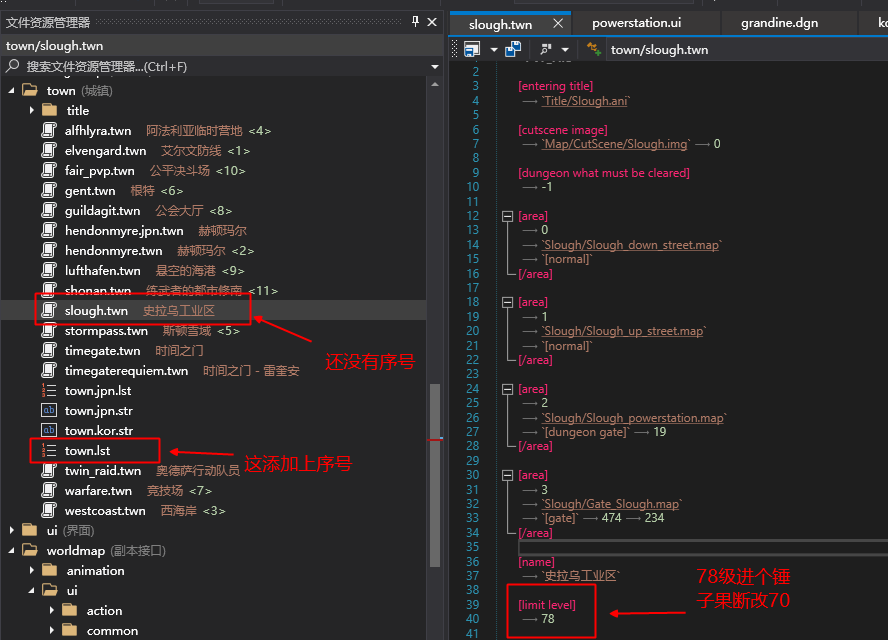The width and height of the screenshot is (888, 640).
Task: Click the file explorer vertical scrollbar thumb
Action: [435, 476]
